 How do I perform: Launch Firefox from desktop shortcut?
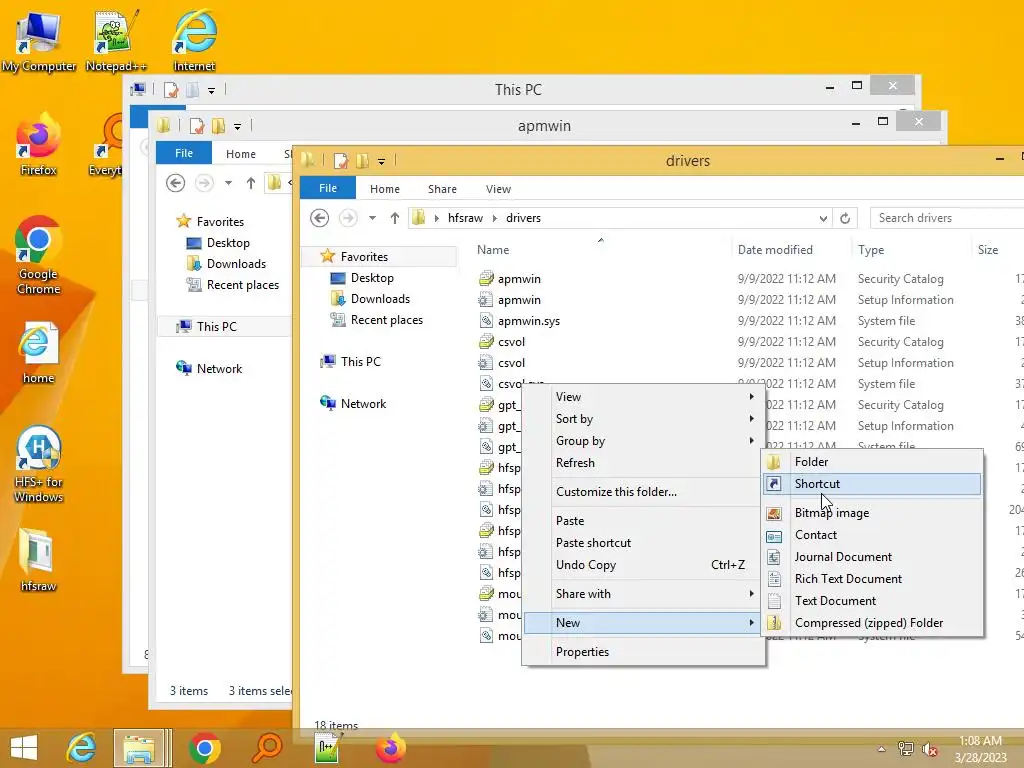(x=38, y=145)
